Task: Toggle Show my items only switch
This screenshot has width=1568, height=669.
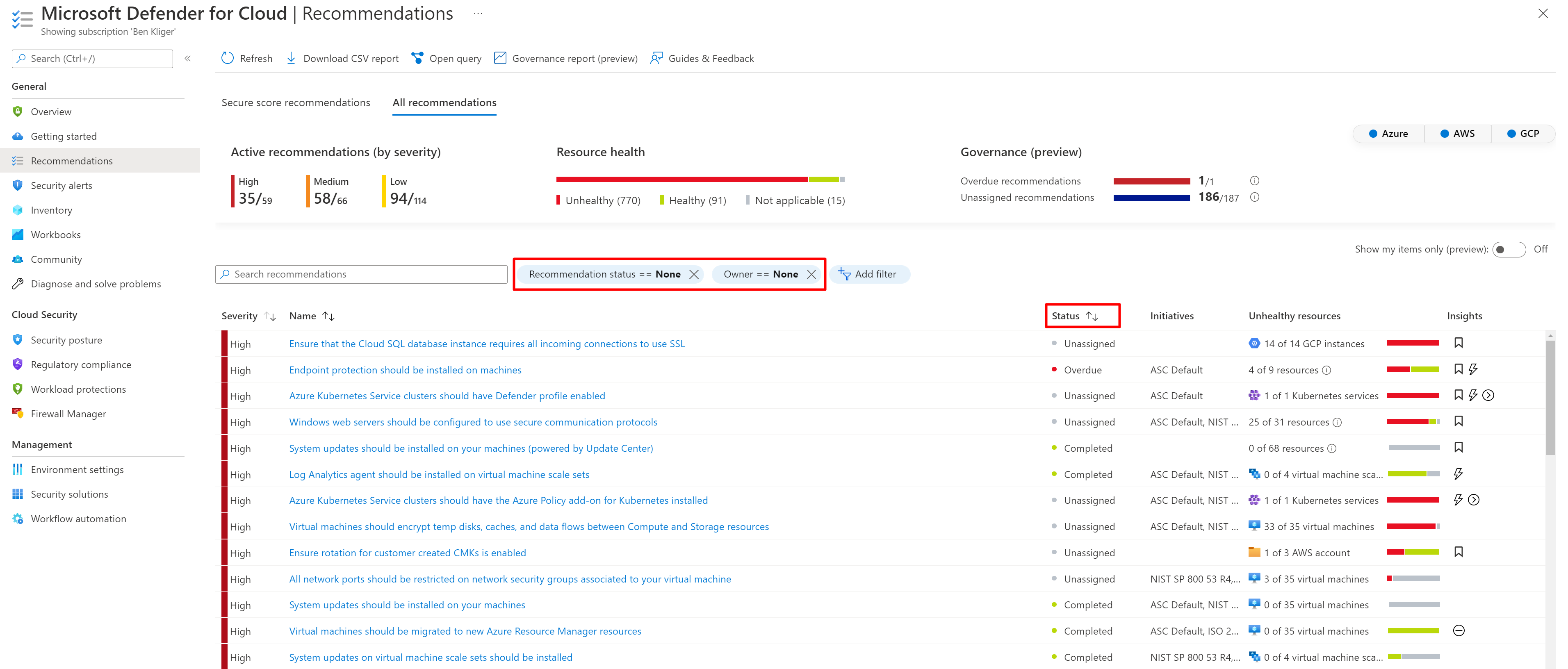Action: [x=1509, y=250]
